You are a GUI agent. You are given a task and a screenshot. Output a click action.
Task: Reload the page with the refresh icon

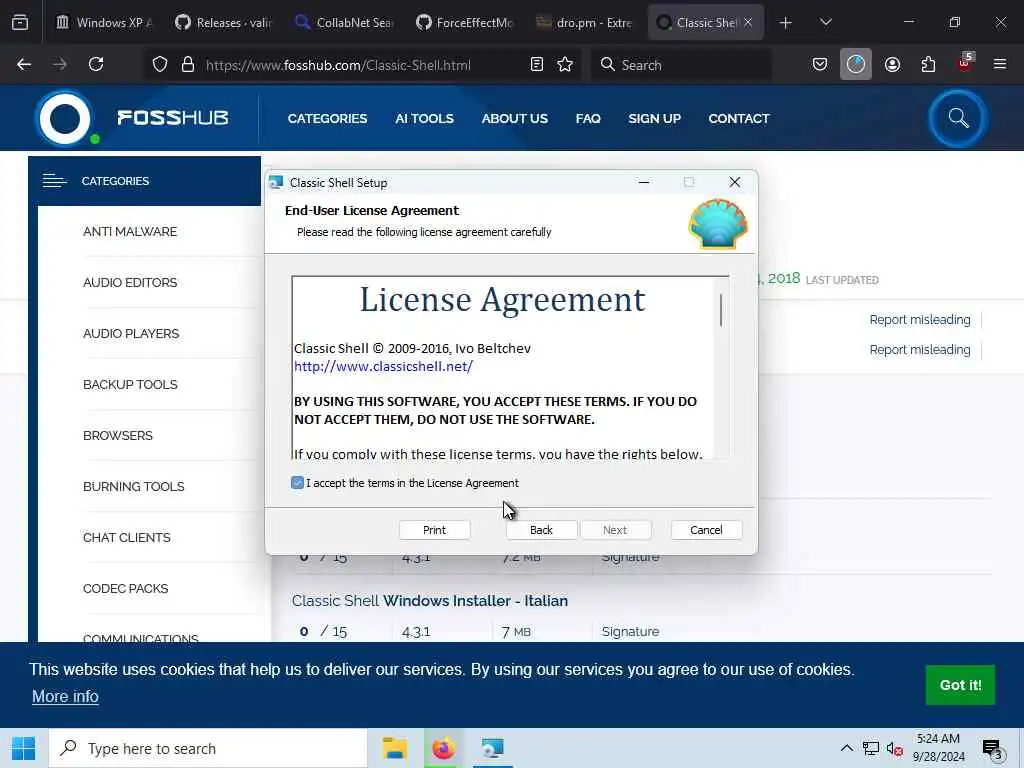96,64
